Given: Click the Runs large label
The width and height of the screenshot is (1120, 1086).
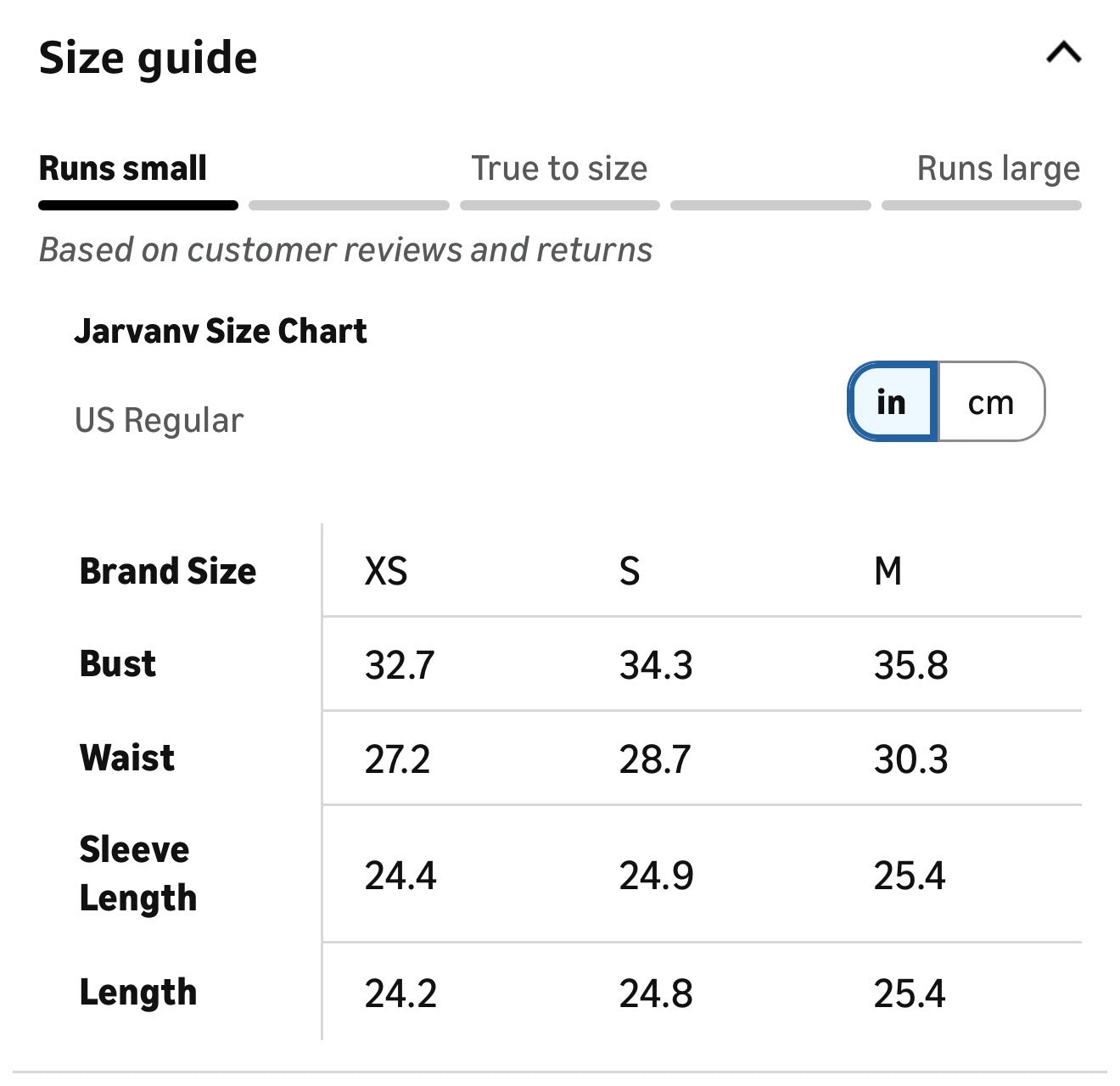Looking at the screenshot, I should click(x=998, y=168).
